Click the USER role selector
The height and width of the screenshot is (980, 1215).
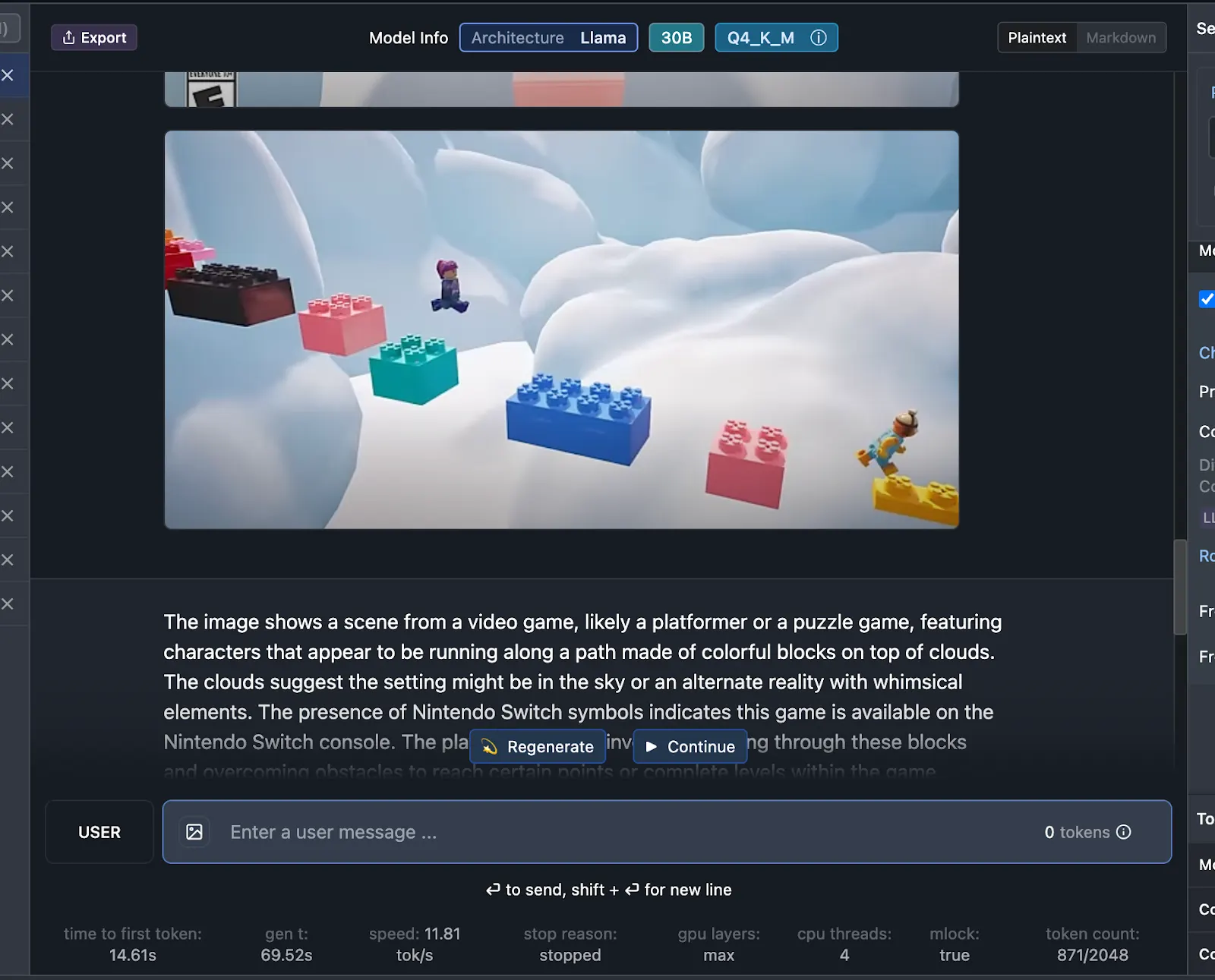coord(99,832)
